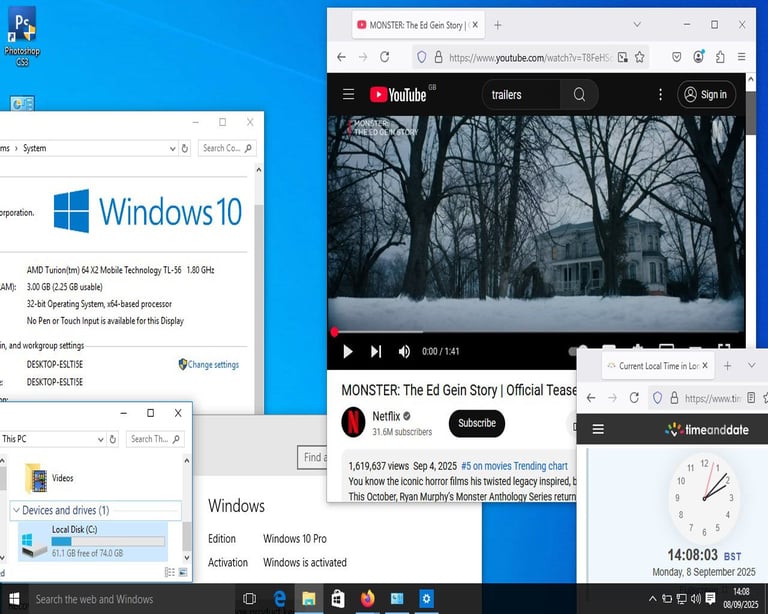The height and width of the screenshot is (614, 768).
Task: Switch to Firefox on the taskbar
Action: coord(367,598)
